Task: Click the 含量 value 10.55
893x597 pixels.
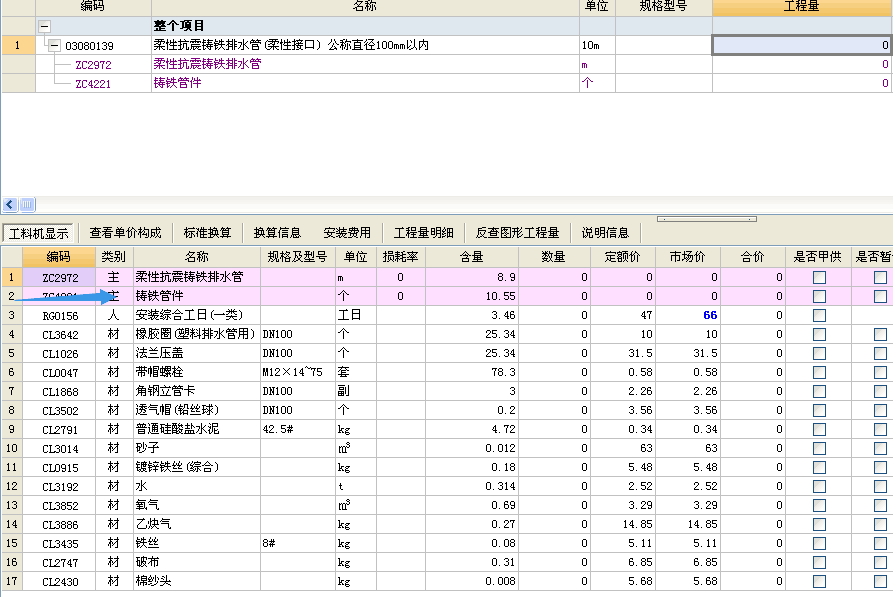Action: [x=472, y=296]
